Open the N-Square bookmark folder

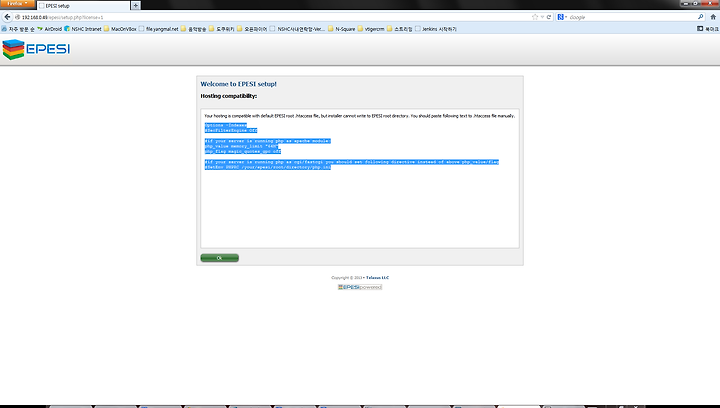click(341, 29)
